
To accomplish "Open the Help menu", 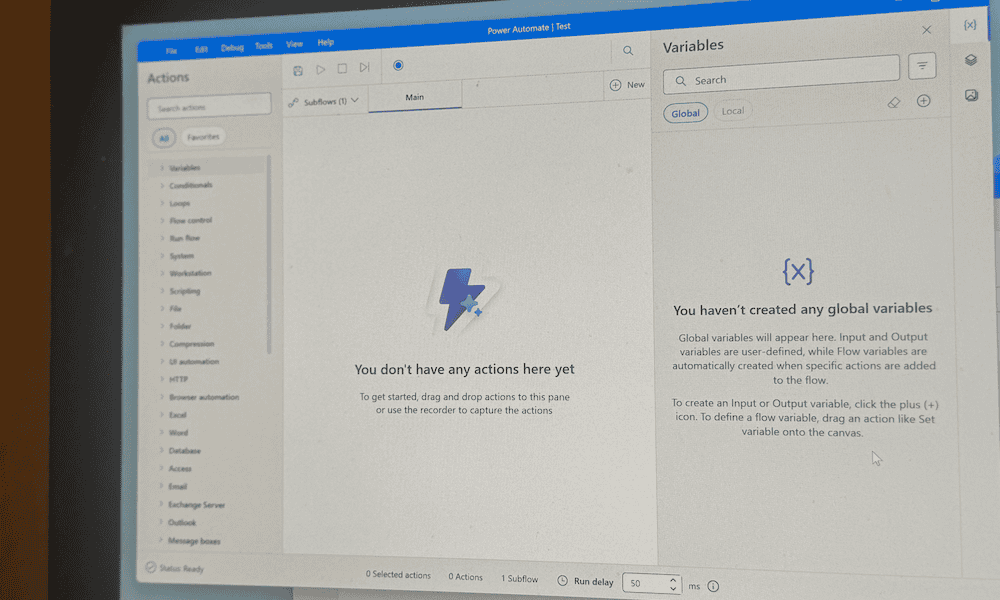I will pos(325,42).
